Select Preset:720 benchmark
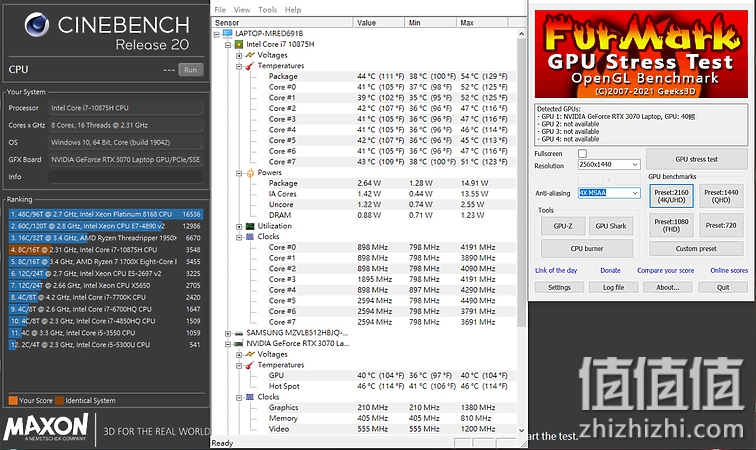This screenshot has width=756, height=450. (x=721, y=225)
